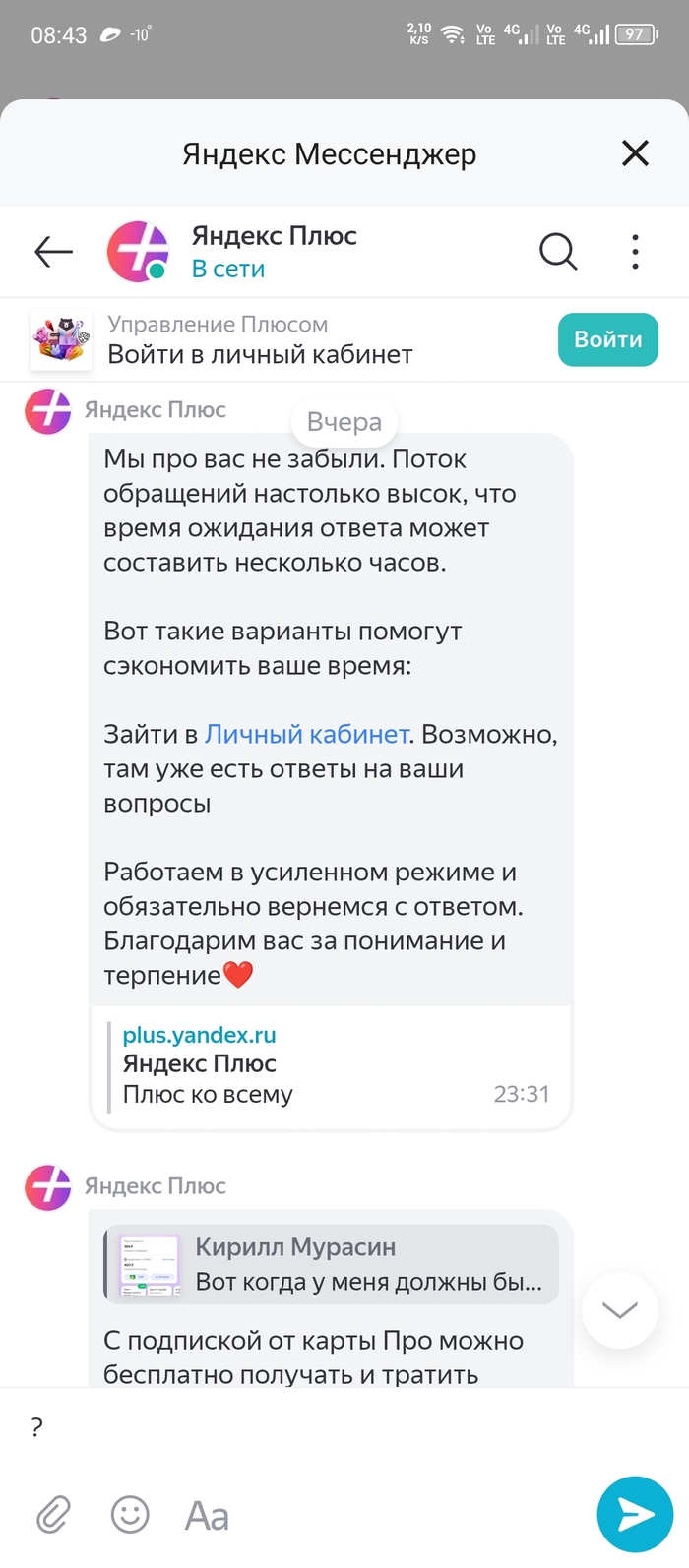
Task: Tap the second message's Яндекс Плюс avatar
Action: click(x=48, y=1186)
